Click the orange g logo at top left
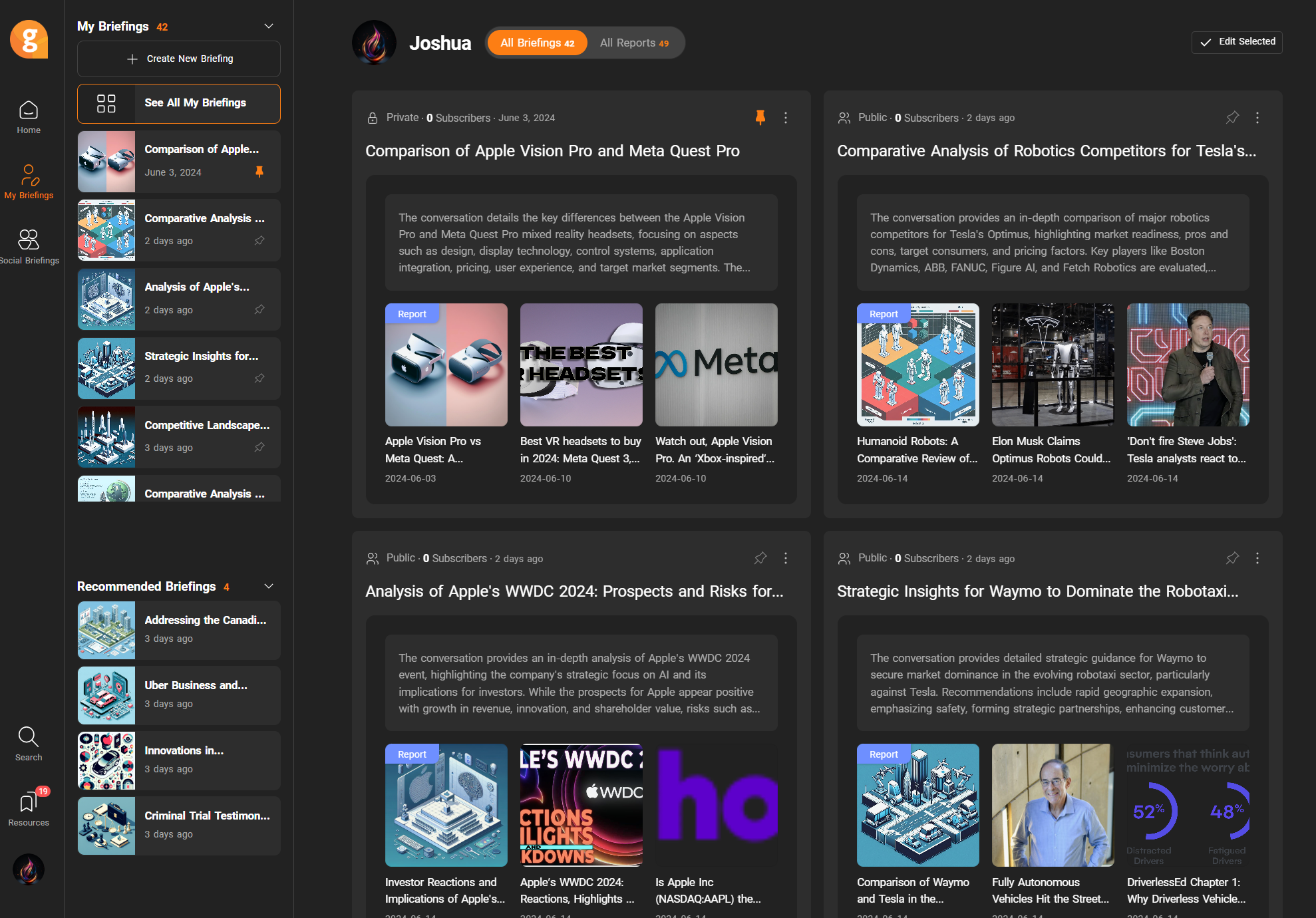The width and height of the screenshot is (1316, 918). click(x=29, y=39)
